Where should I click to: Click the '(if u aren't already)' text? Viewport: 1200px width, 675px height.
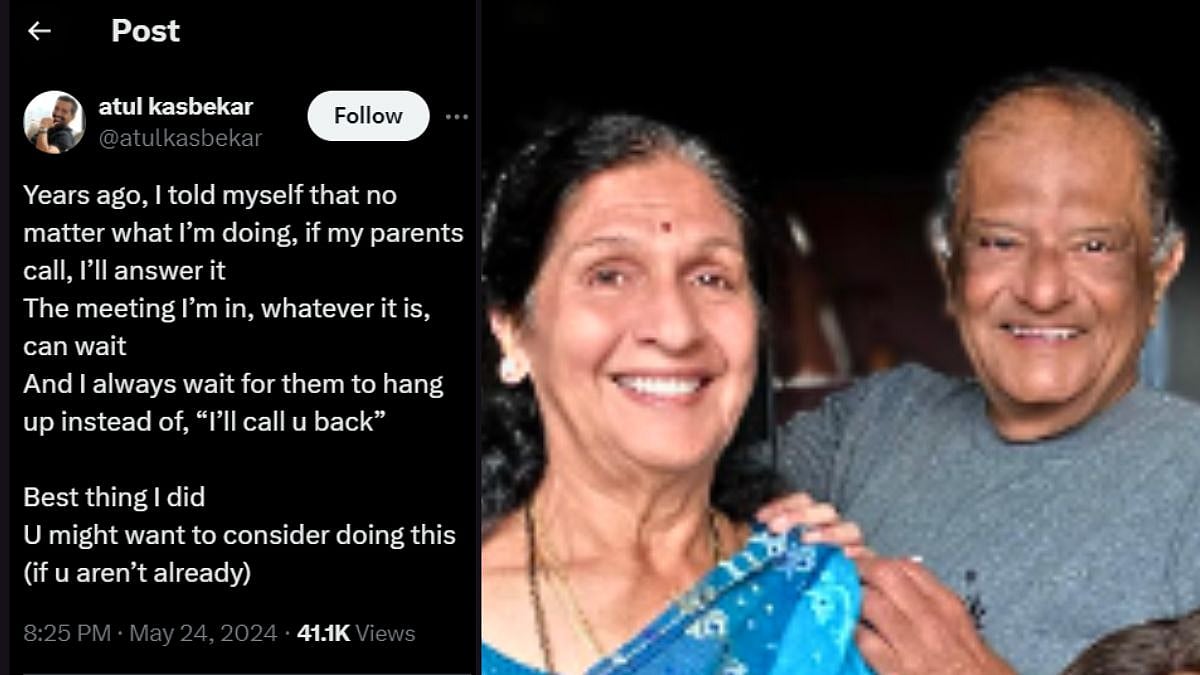tap(136, 573)
